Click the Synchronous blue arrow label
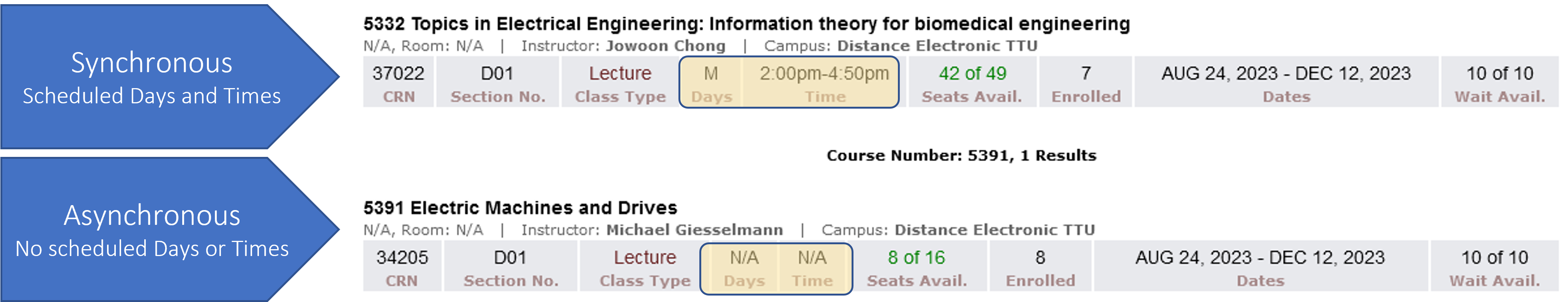The width and height of the screenshot is (1568, 302). tap(152, 77)
